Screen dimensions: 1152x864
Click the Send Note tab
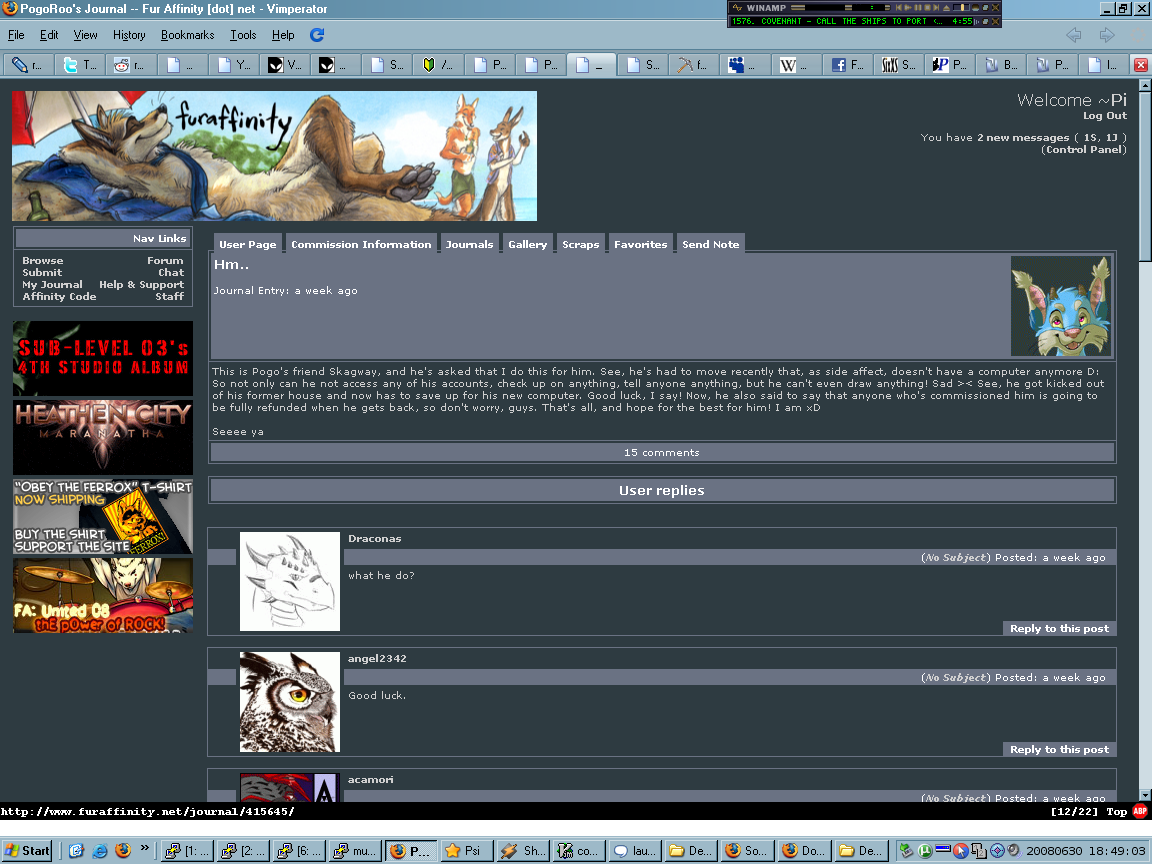710,244
